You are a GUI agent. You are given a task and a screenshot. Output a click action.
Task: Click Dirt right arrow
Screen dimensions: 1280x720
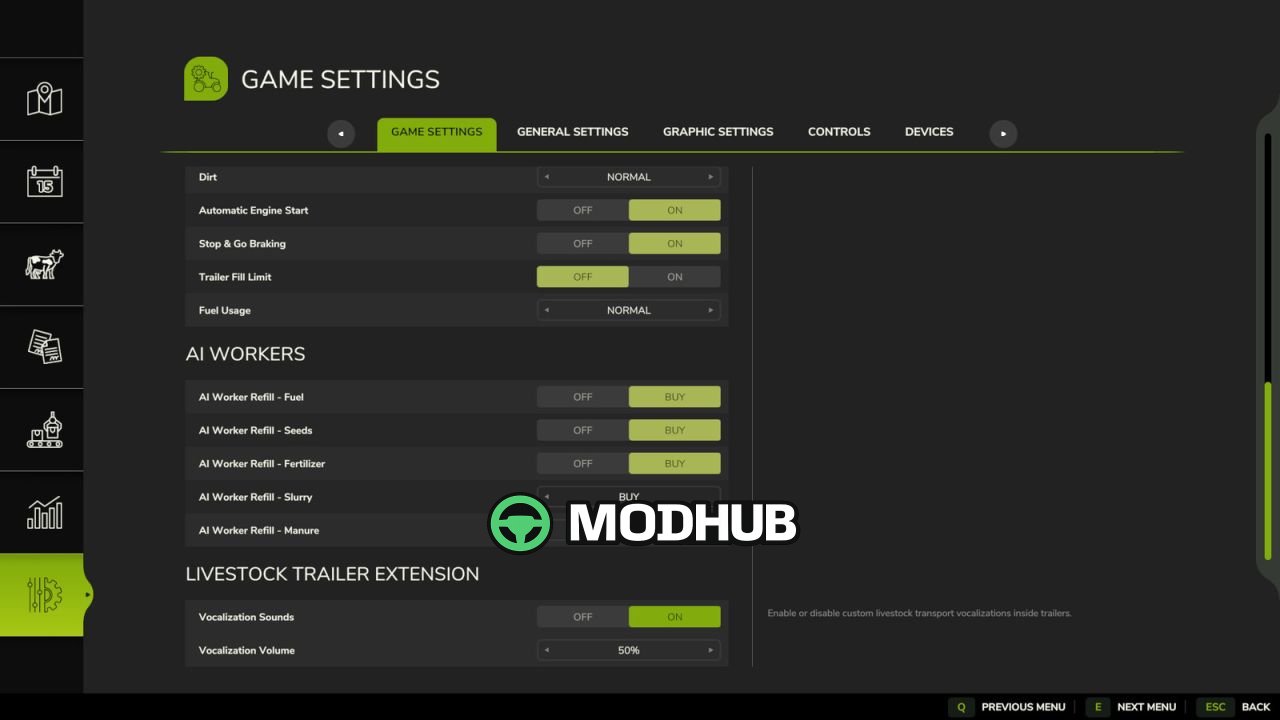[x=711, y=177]
